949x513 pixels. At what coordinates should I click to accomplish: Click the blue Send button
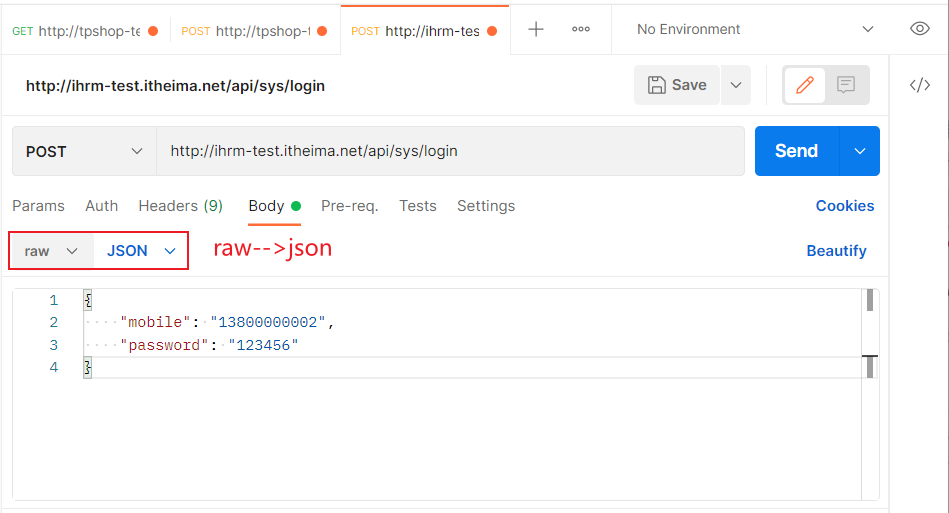(x=796, y=151)
